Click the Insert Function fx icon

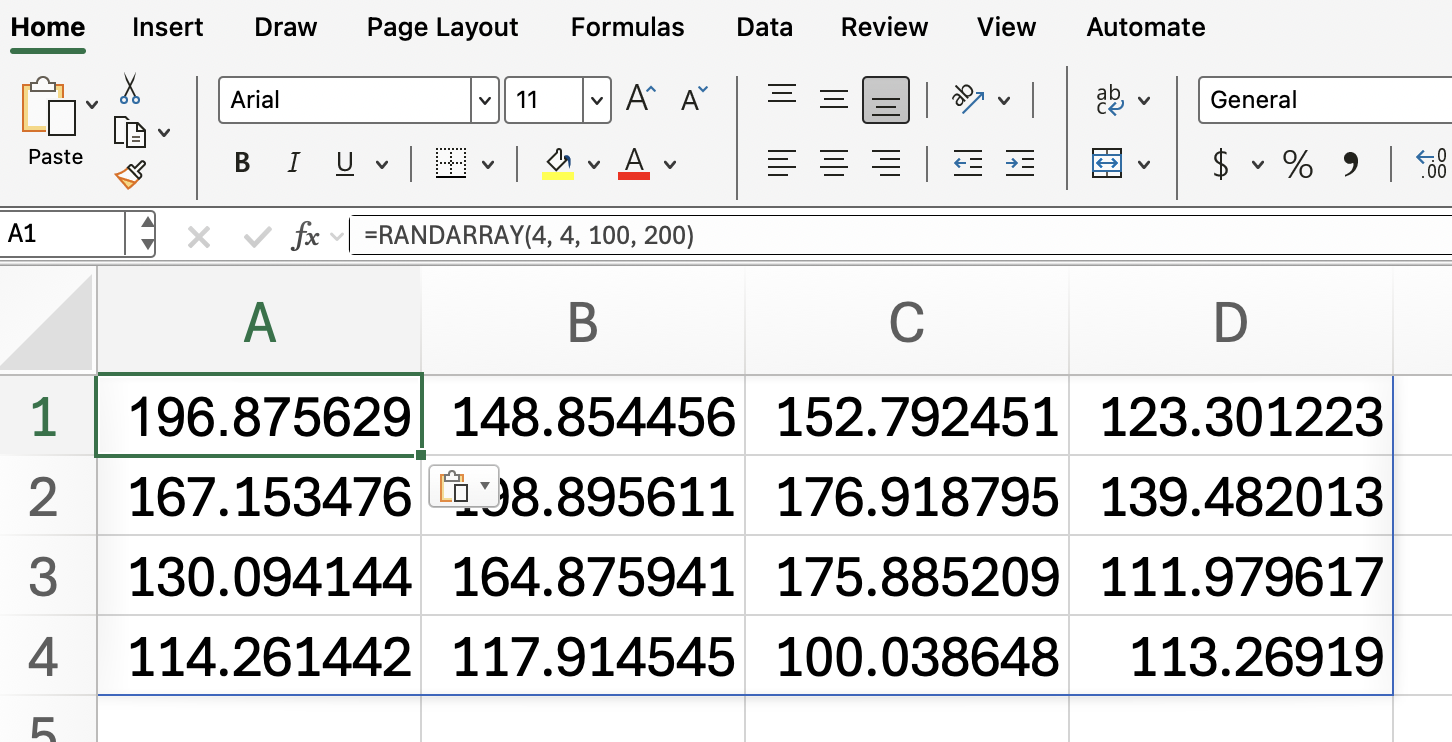305,236
